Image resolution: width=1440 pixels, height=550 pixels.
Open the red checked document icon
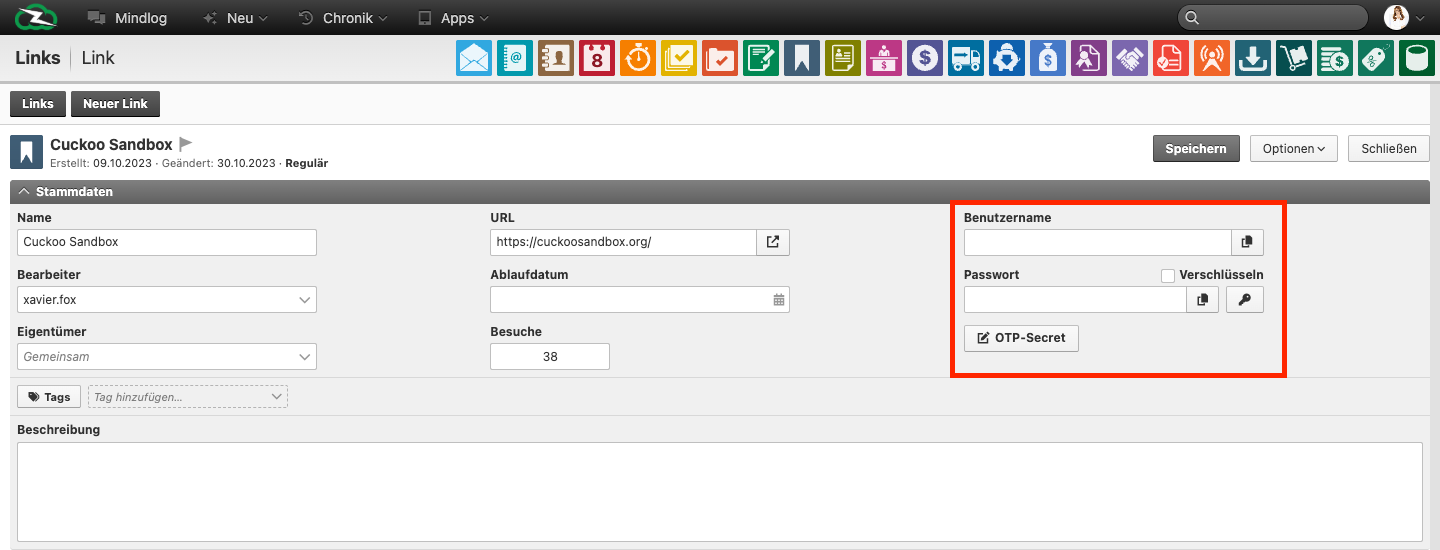tap(1171, 58)
